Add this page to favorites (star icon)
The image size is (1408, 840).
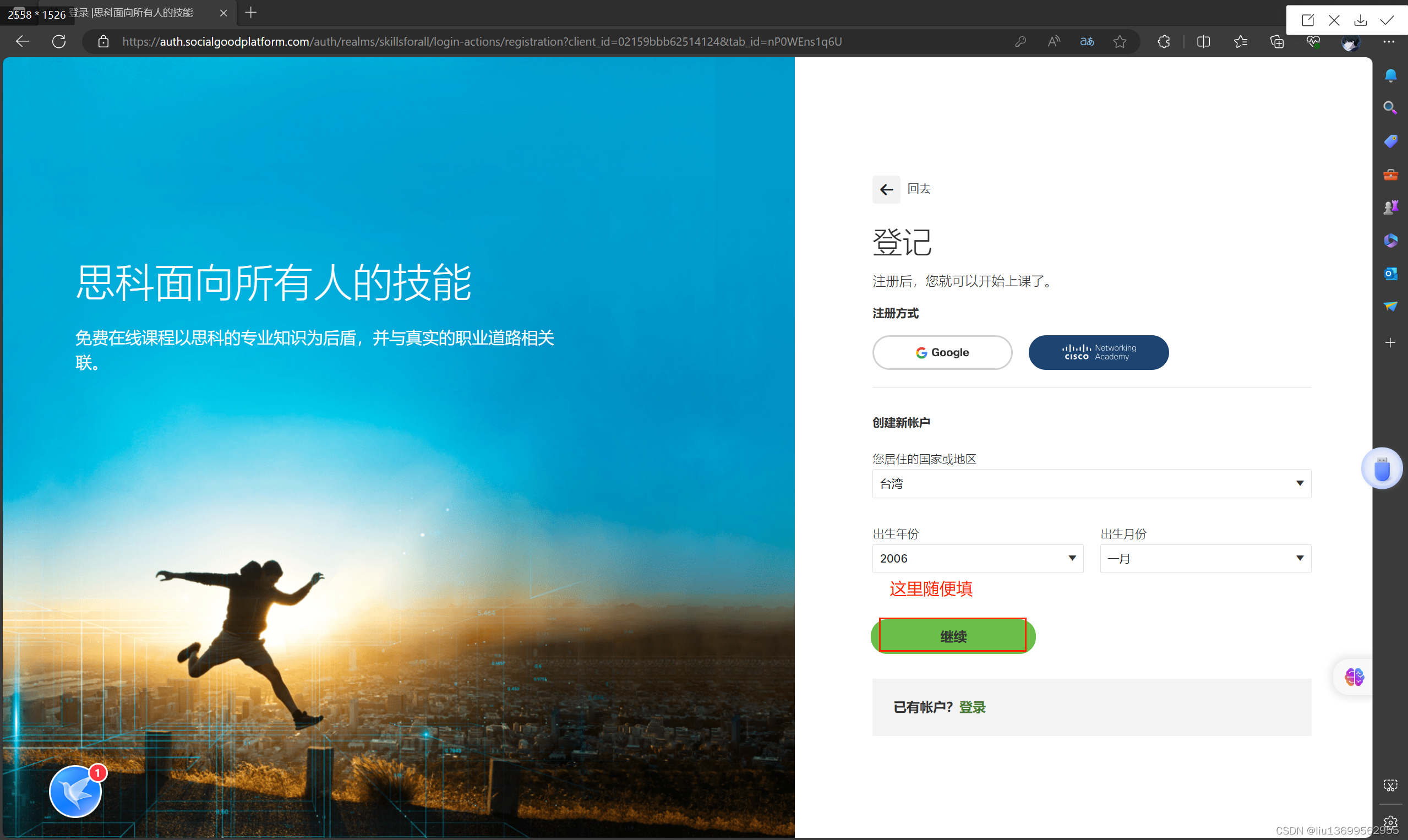coord(1120,41)
